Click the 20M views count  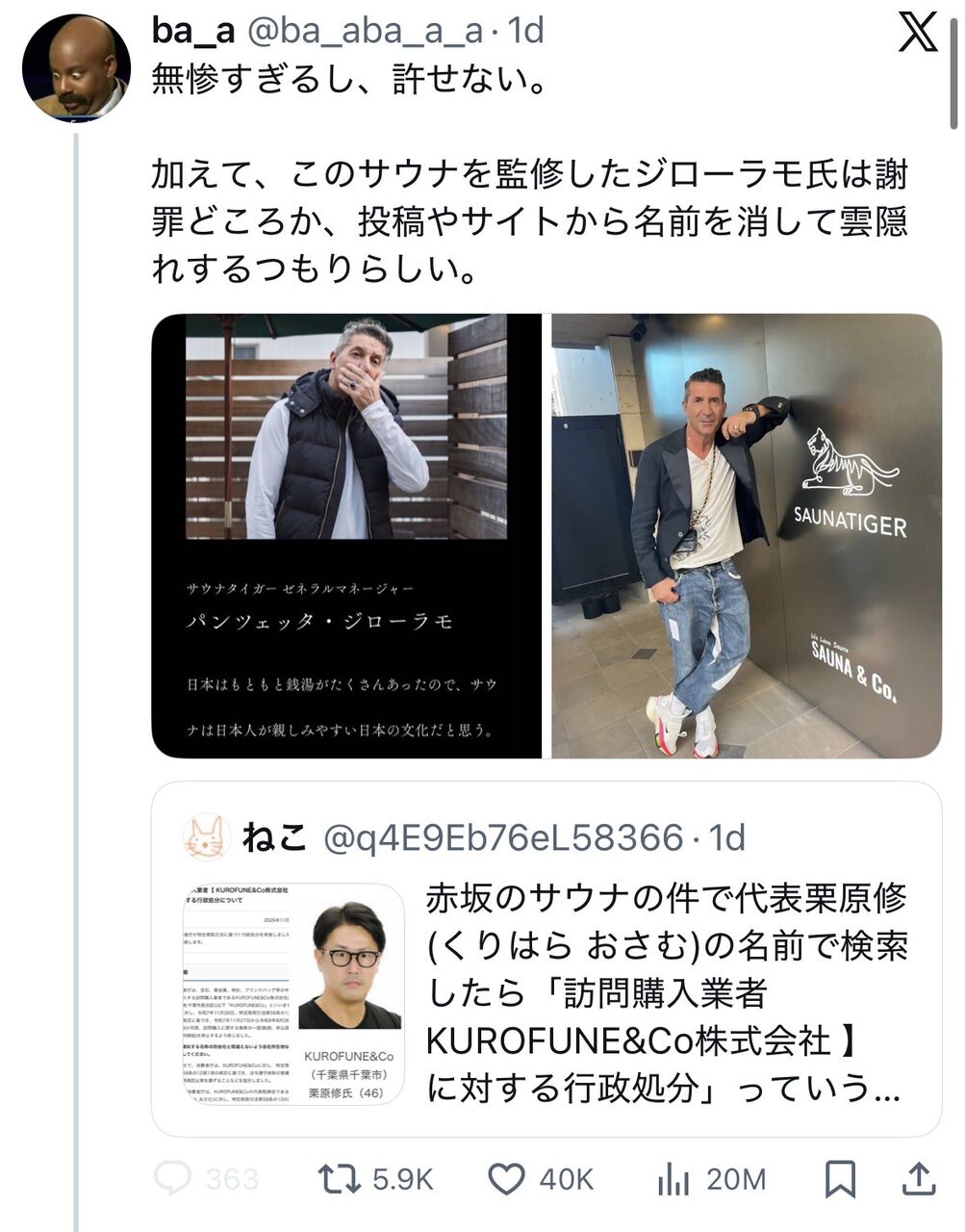click(x=736, y=1179)
